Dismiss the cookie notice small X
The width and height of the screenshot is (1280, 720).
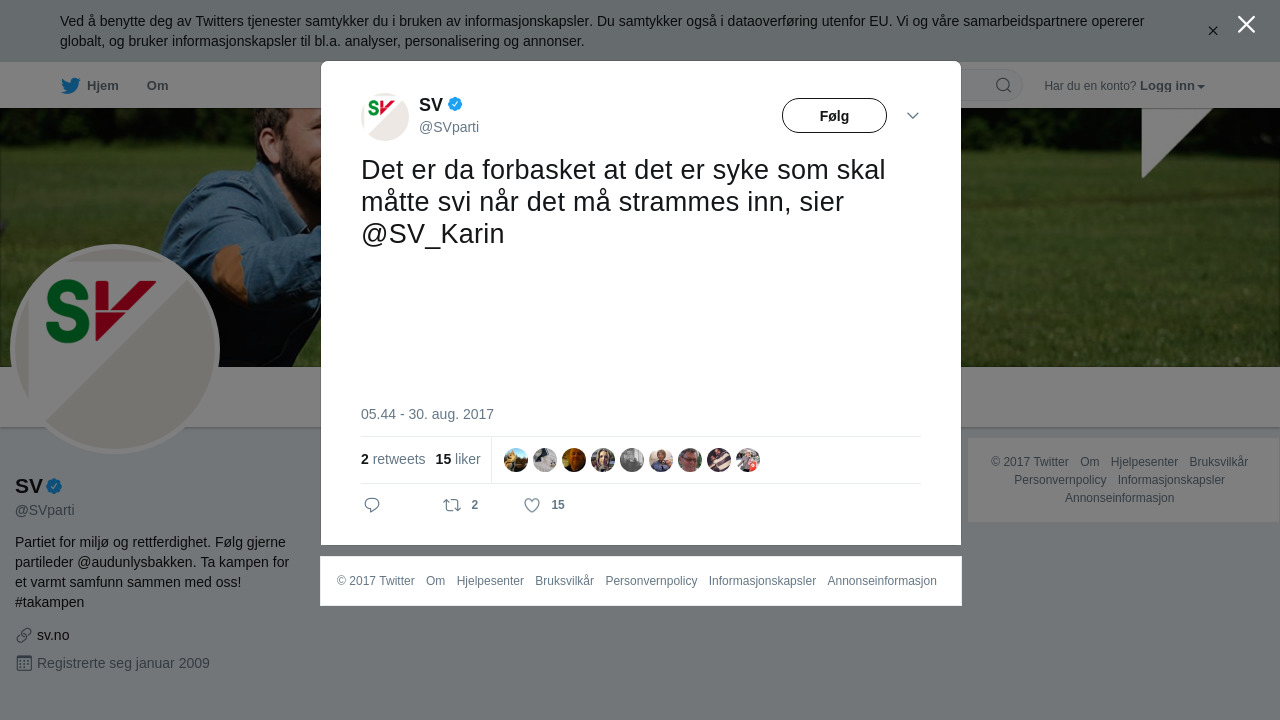pos(1213,31)
